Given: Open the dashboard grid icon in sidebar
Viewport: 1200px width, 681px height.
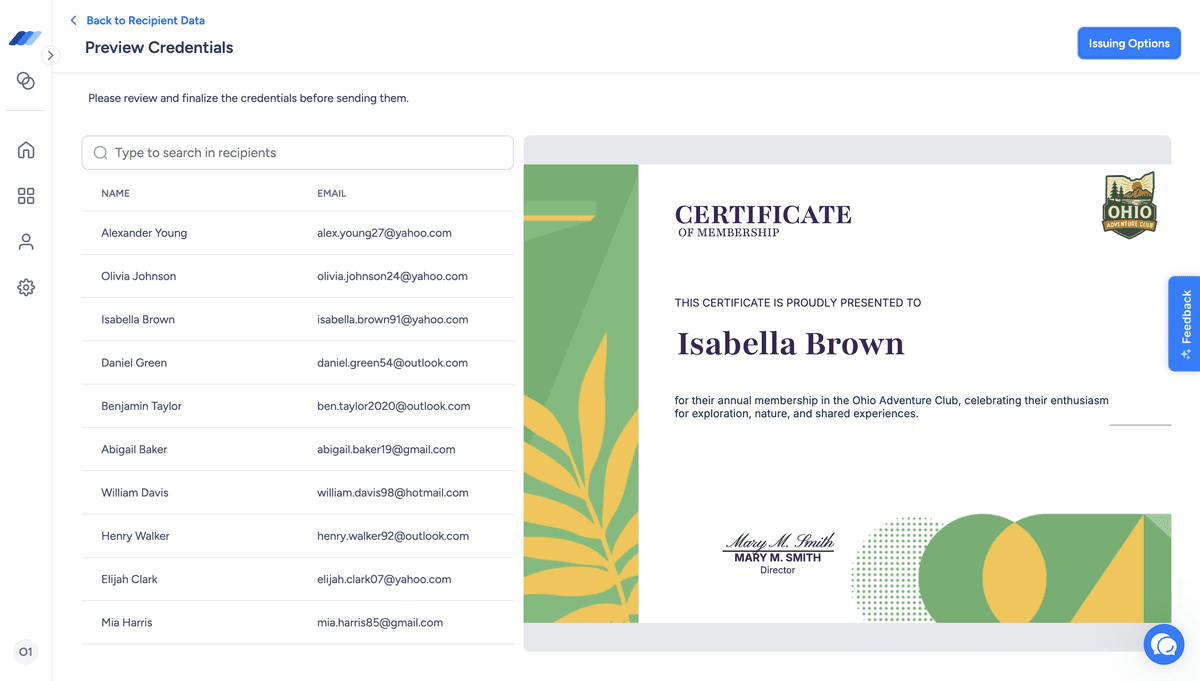Looking at the screenshot, I should click(26, 196).
